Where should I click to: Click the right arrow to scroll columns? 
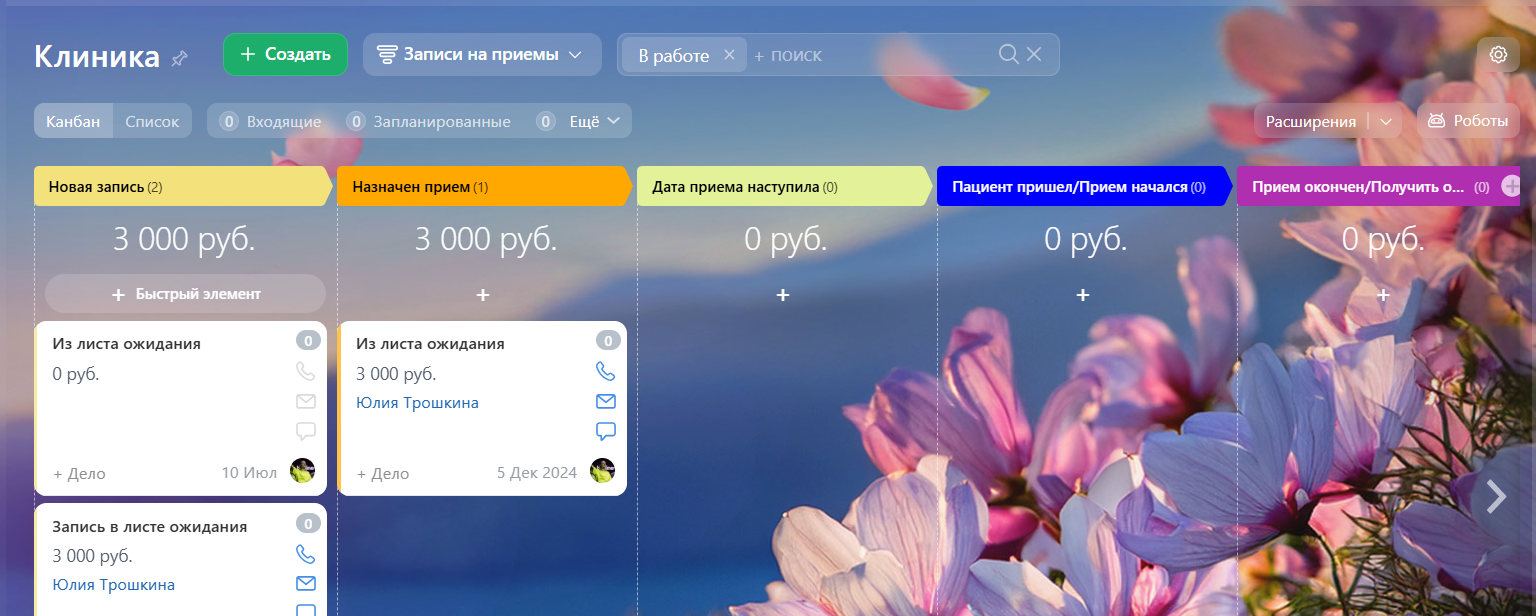[x=1495, y=496]
